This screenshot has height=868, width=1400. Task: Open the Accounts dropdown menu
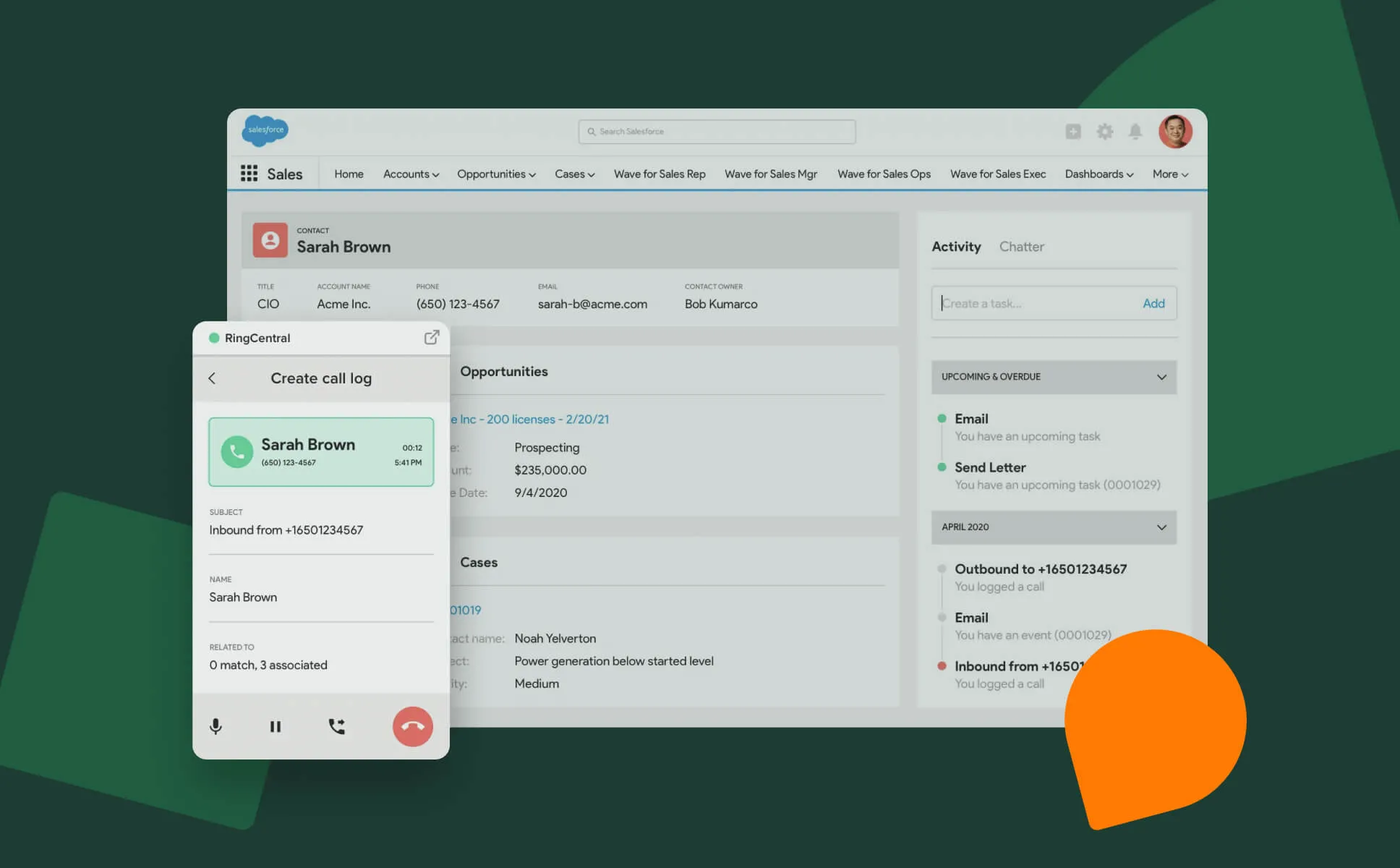click(x=411, y=174)
